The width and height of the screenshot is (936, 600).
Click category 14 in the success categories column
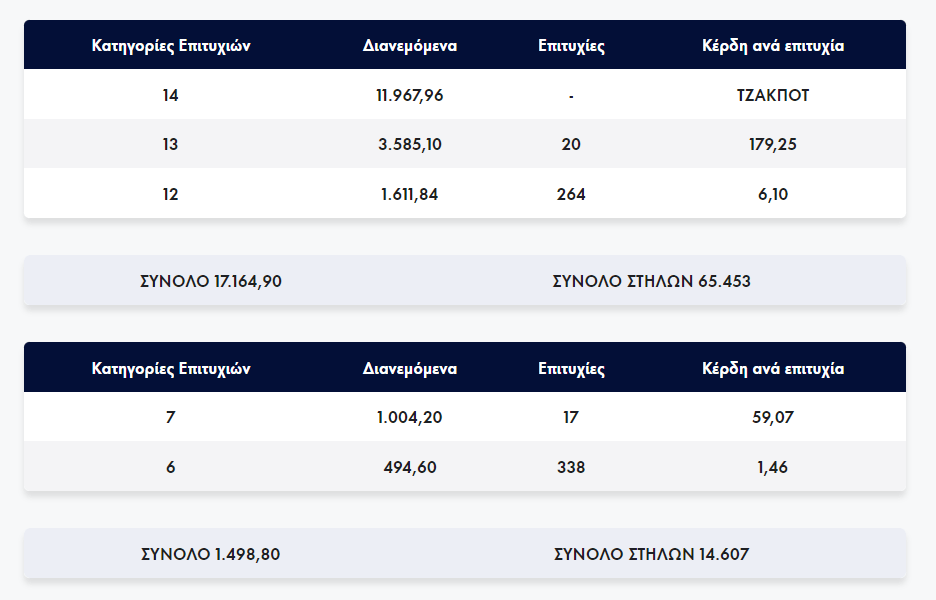tap(170, 96)
